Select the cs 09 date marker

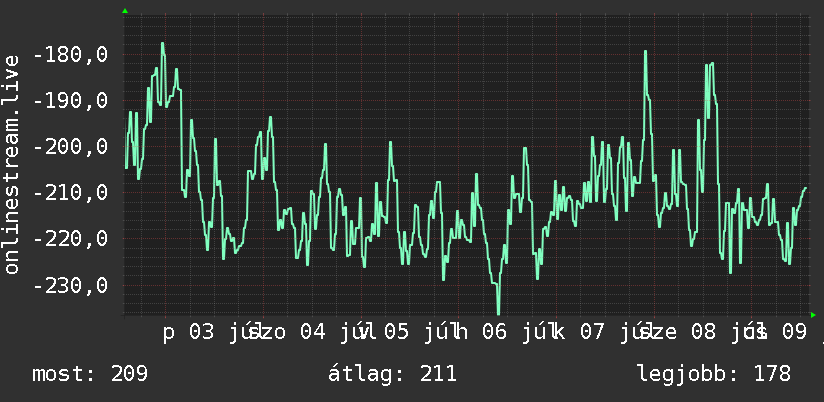point(776,333)
